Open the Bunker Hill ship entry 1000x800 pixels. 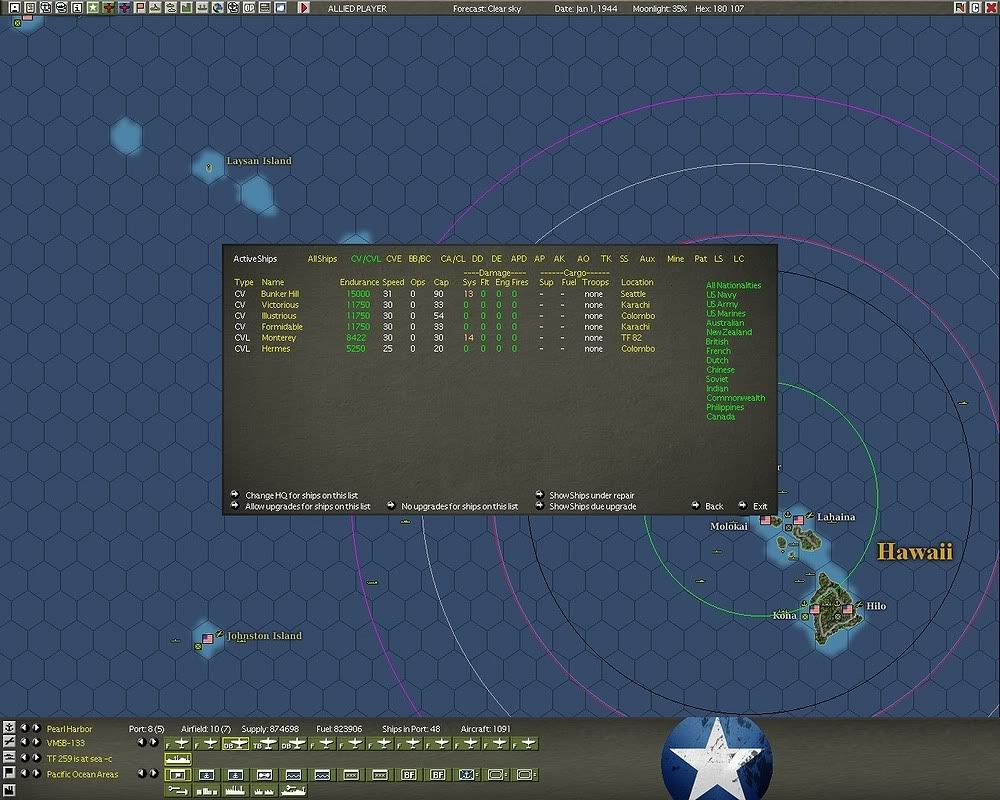click(x=279, y=294)
